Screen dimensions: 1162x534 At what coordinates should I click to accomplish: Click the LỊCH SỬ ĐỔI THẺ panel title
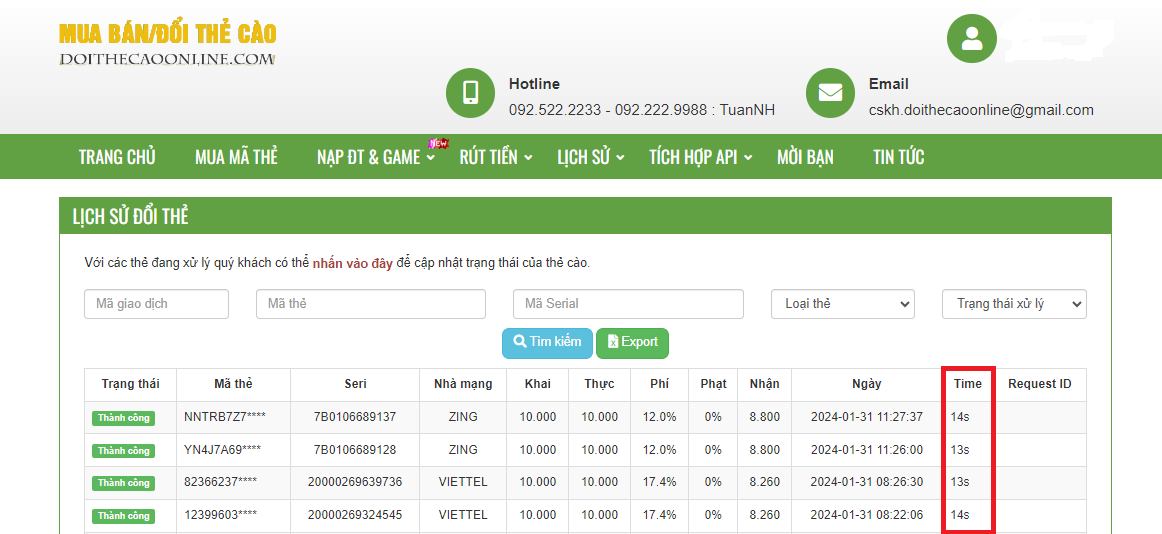(130, 216)
